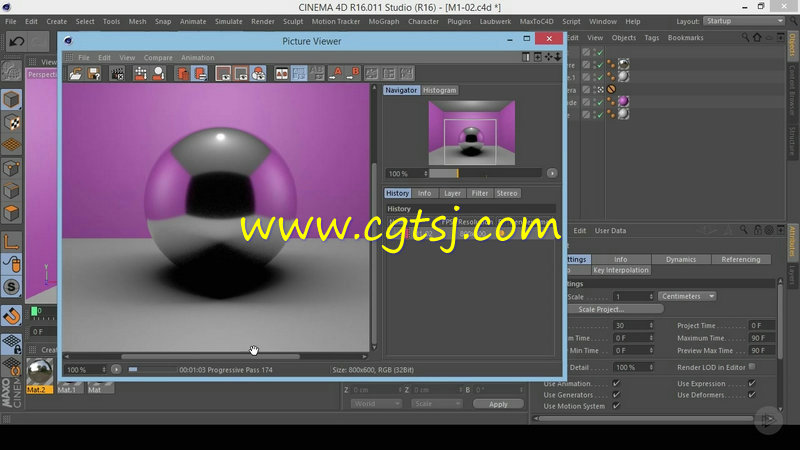Switch to Stereo tab in Picture Viewer
Screen dimensions: 800x450
coord(507,193)
